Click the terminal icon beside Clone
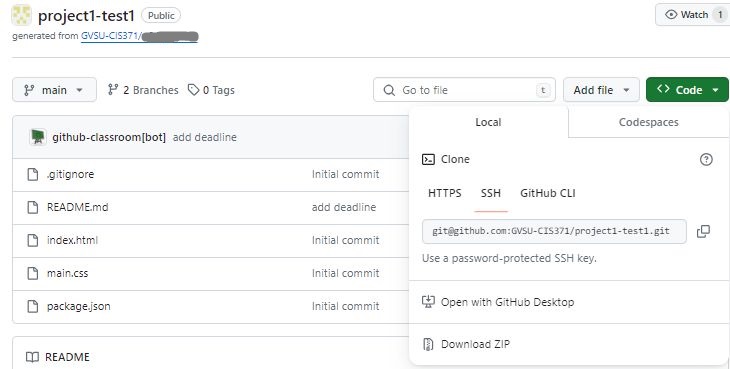730x369 pixels. tap(428, 160)
